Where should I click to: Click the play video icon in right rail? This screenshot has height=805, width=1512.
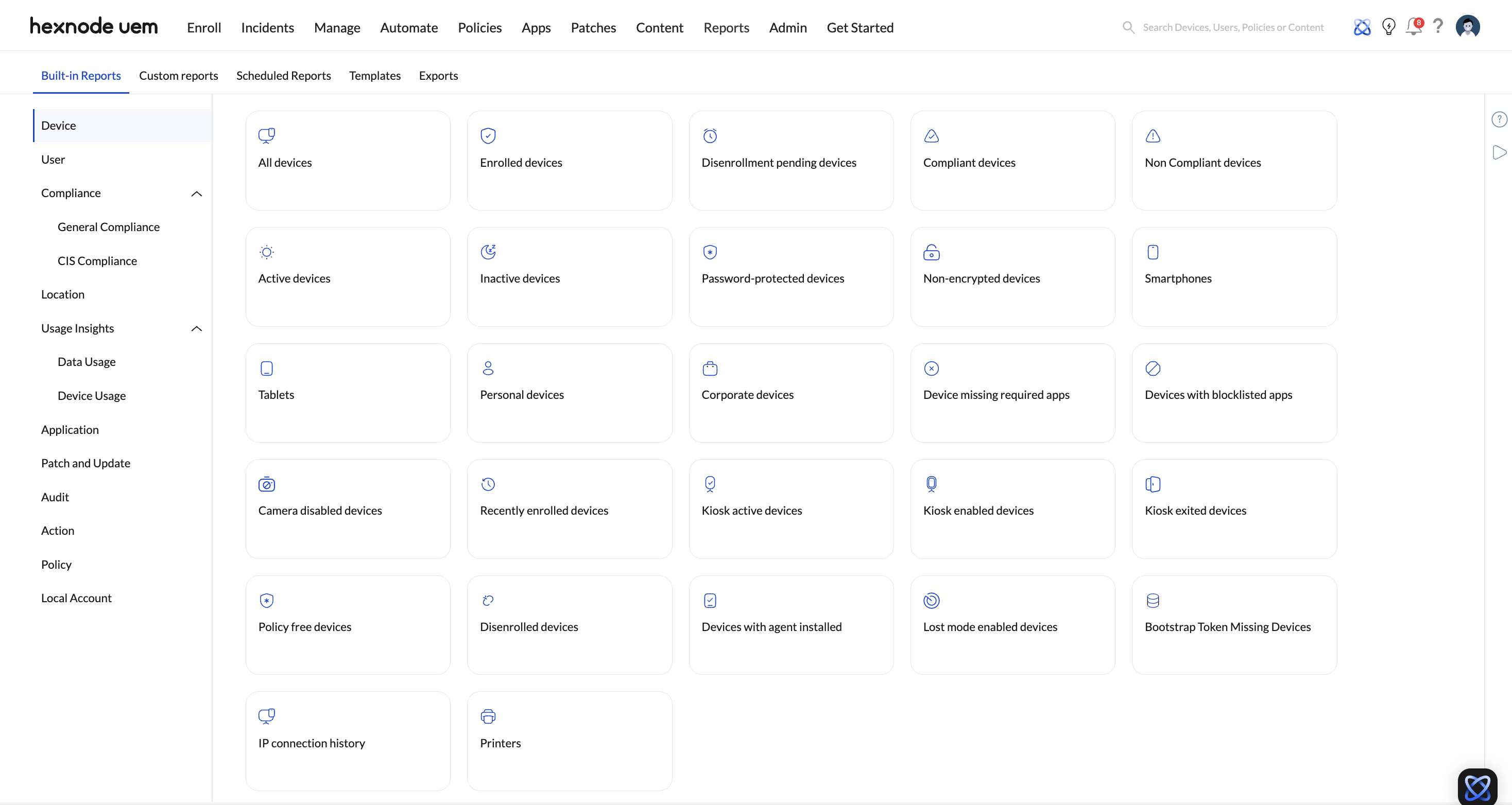click(x=1499, y=152)
